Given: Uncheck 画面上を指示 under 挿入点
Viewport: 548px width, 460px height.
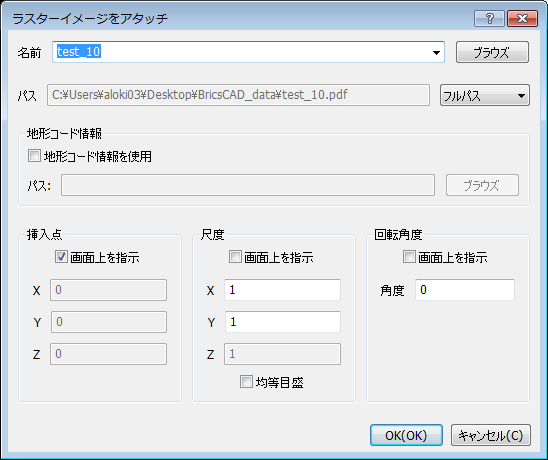Looking at the screenshot, I should click(61, 257).
